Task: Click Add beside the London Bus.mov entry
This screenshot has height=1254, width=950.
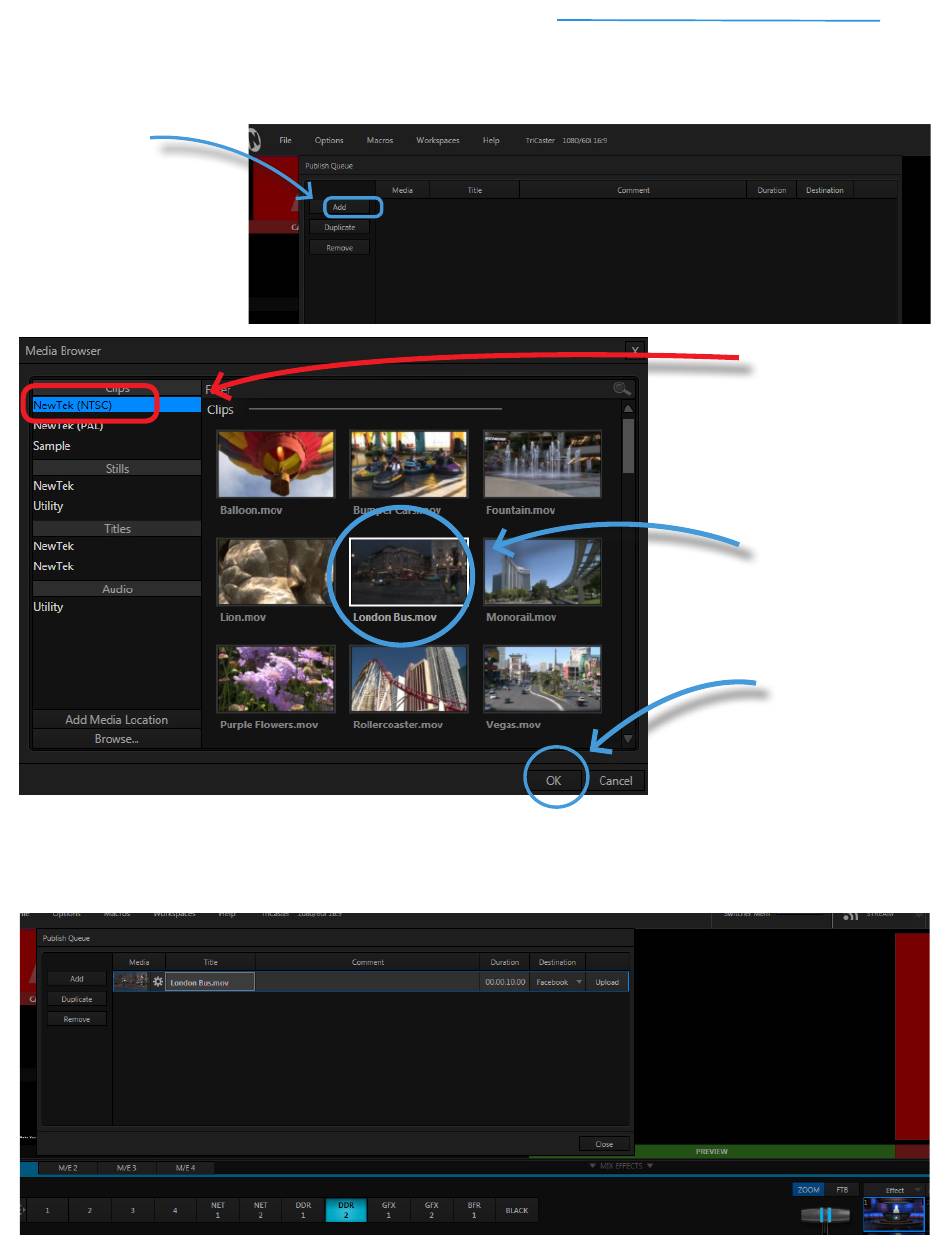Action: tap(77, 979)
